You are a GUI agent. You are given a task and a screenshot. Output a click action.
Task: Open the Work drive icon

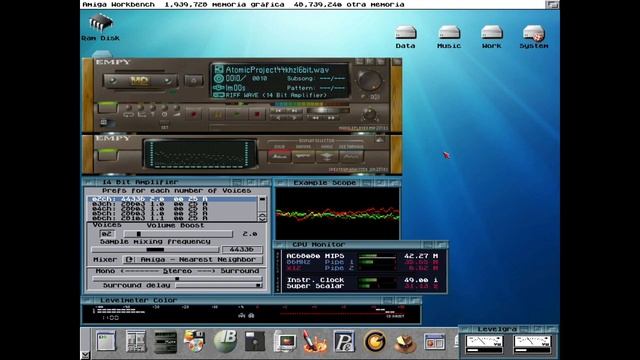pos(491,37)
